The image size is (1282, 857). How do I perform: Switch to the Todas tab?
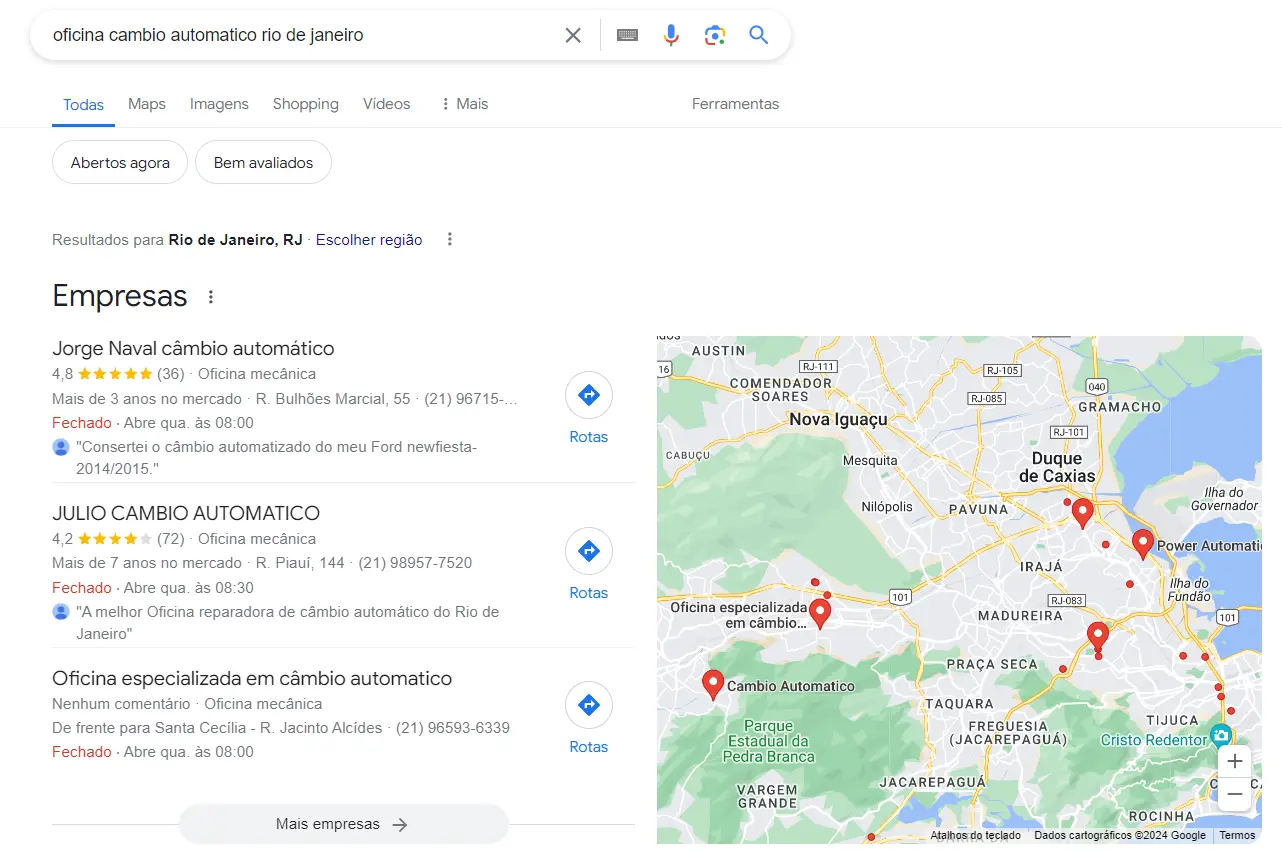pyautogui.click(x=83, y=104)
